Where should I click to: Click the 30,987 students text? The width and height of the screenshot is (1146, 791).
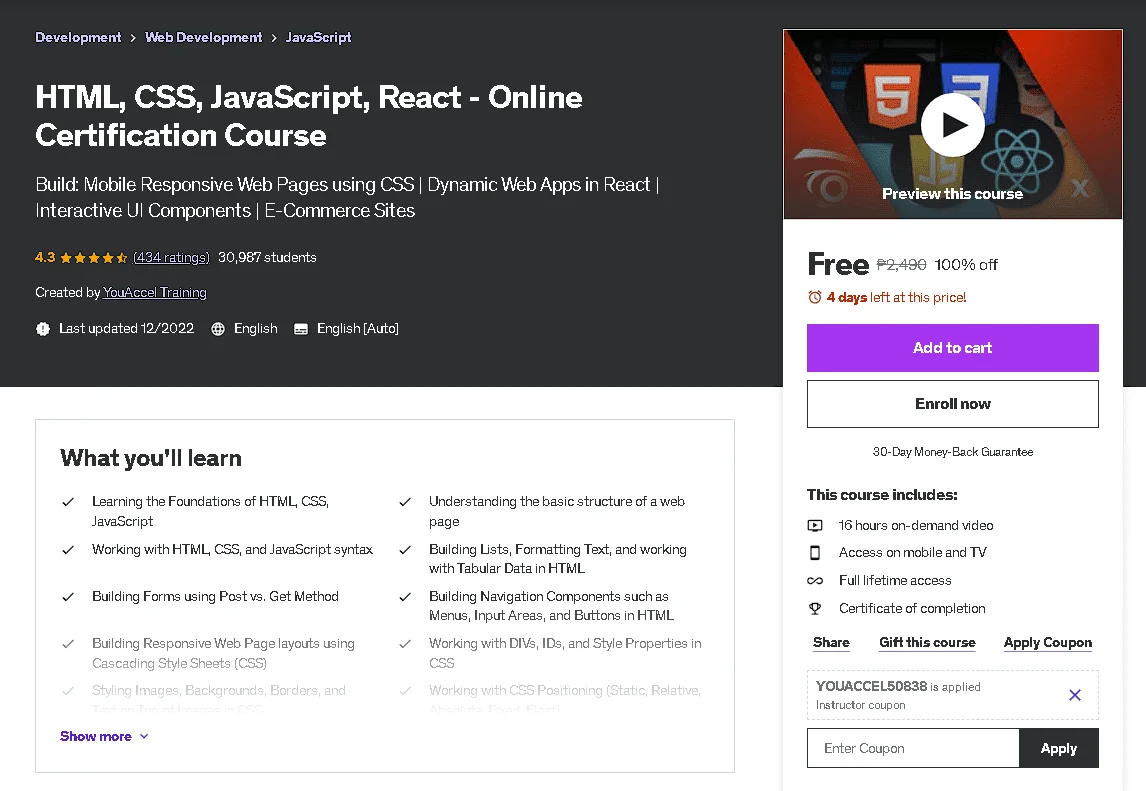267,257
